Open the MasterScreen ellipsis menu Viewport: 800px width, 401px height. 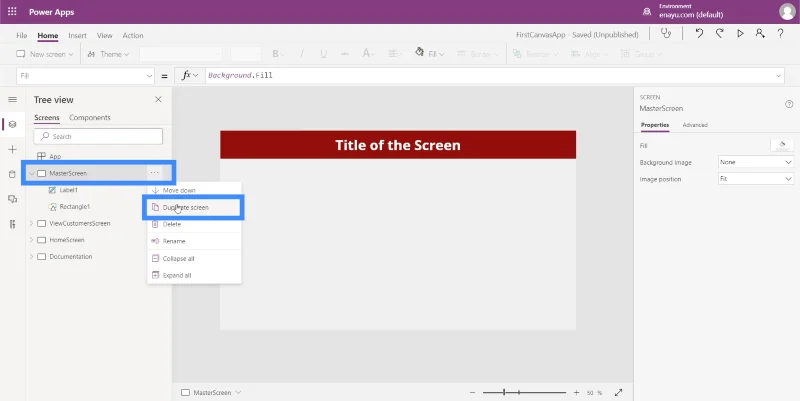click(x=155, y=173)
